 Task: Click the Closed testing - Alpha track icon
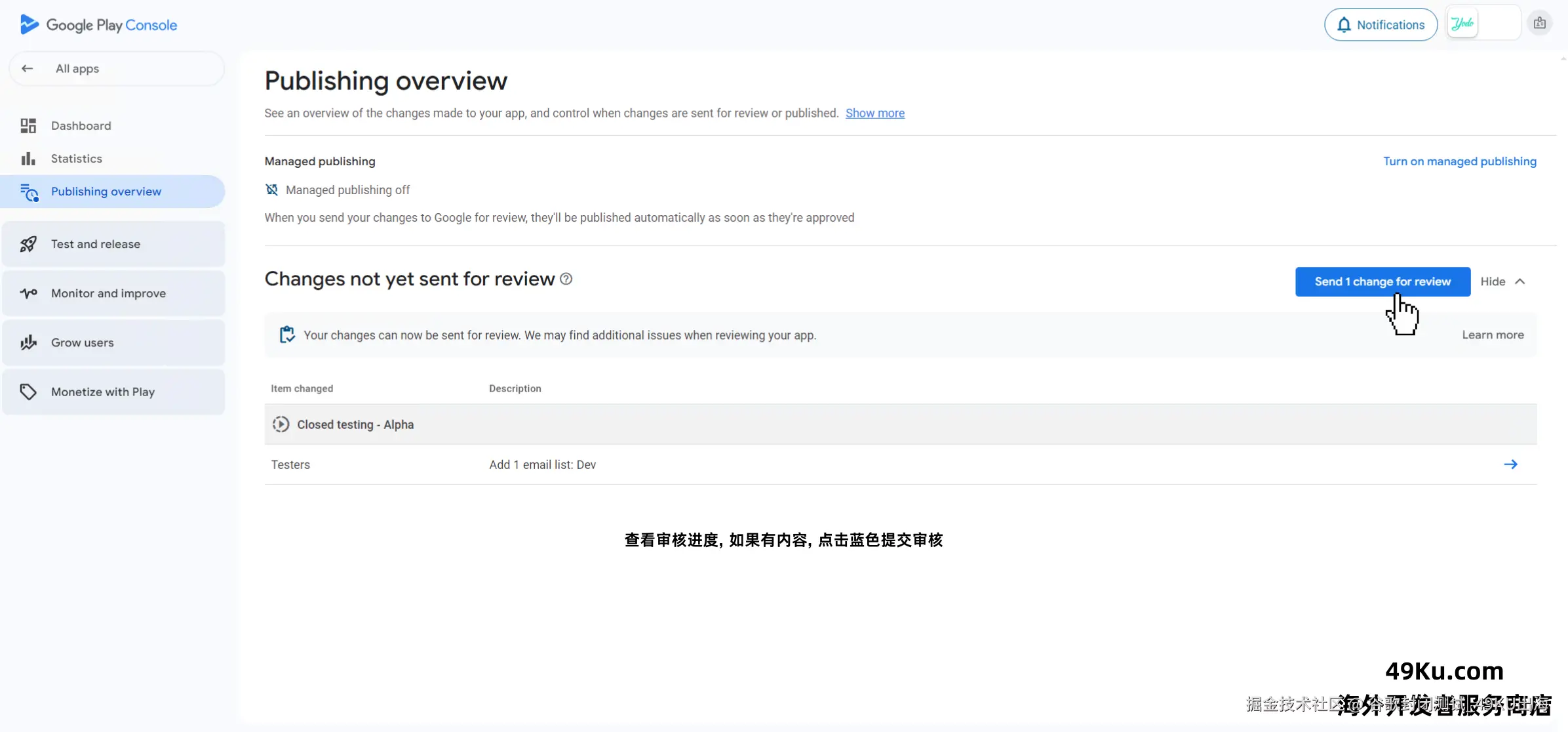pos(281,424)
